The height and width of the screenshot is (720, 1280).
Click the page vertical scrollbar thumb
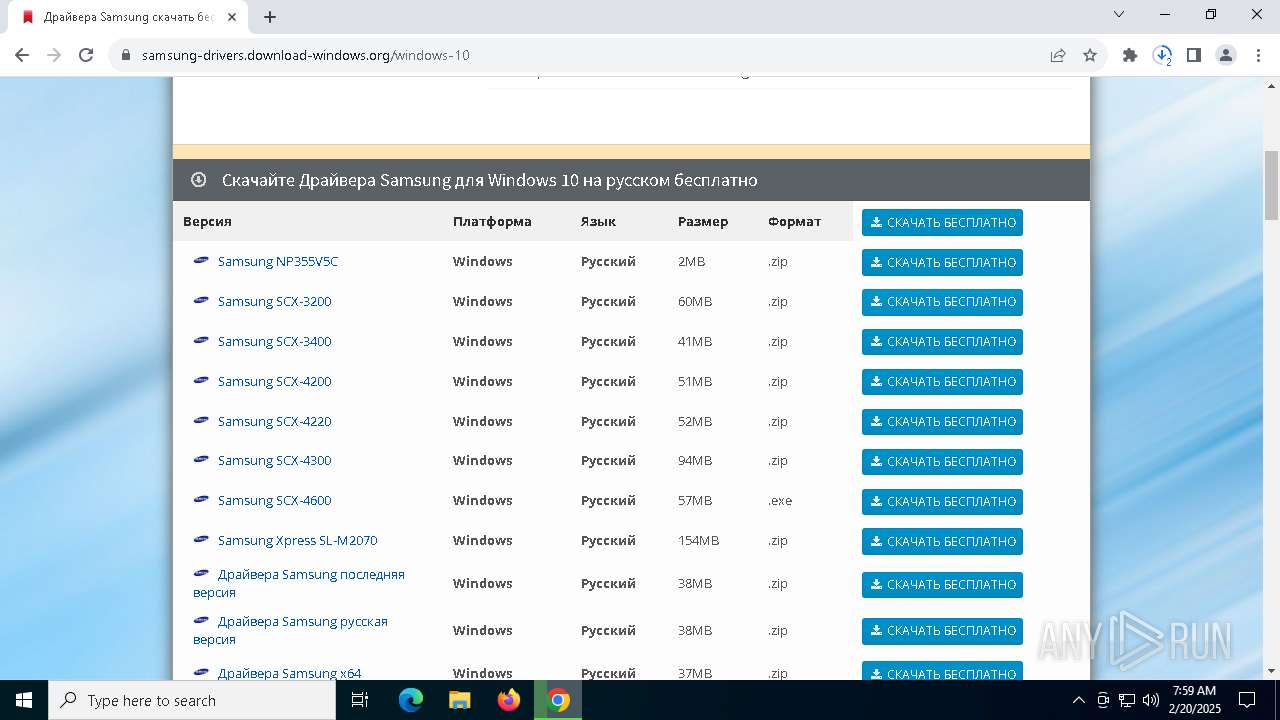(x=1271, y=185)
